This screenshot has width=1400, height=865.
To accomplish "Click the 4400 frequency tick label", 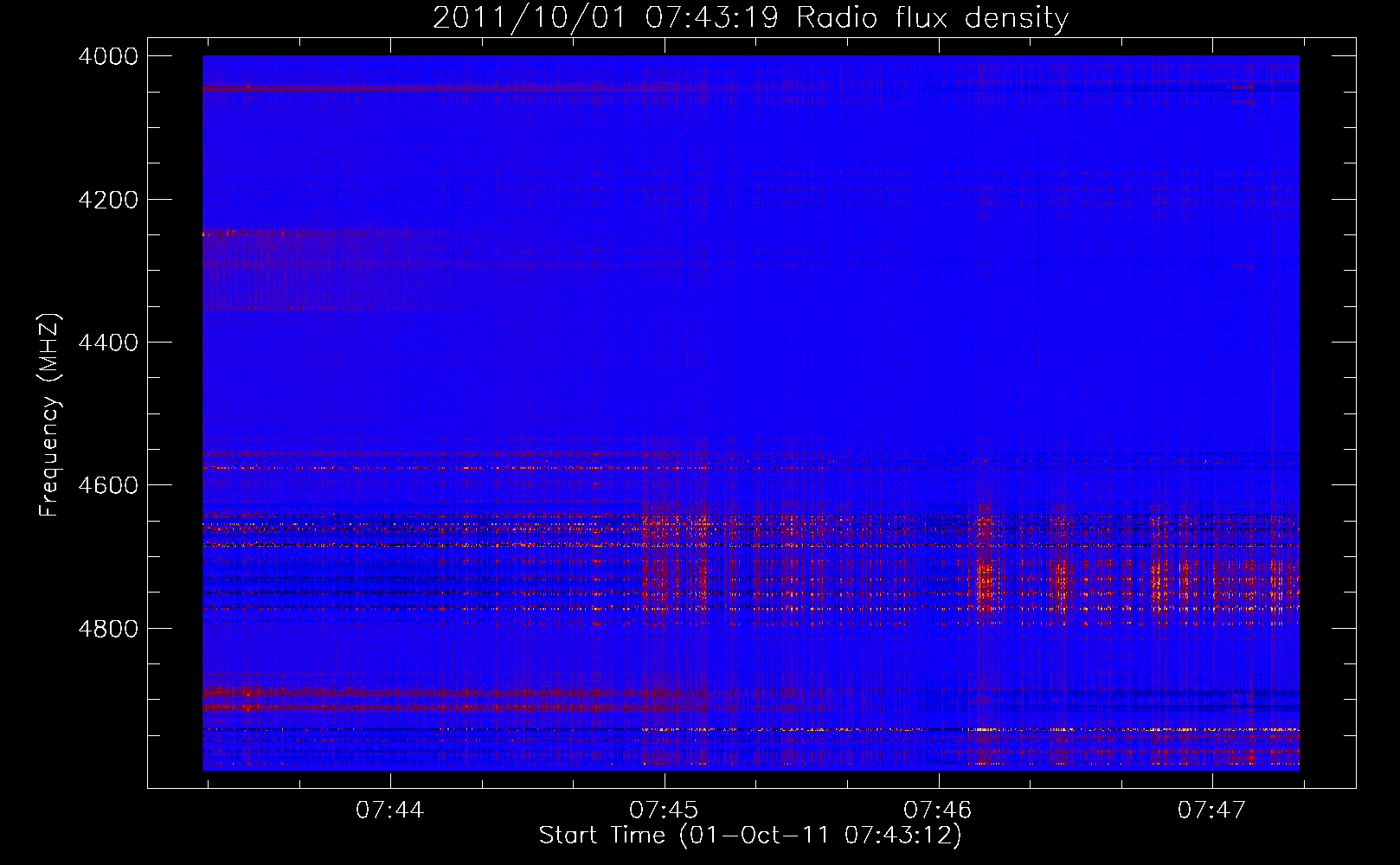I will tap(108, 343).
